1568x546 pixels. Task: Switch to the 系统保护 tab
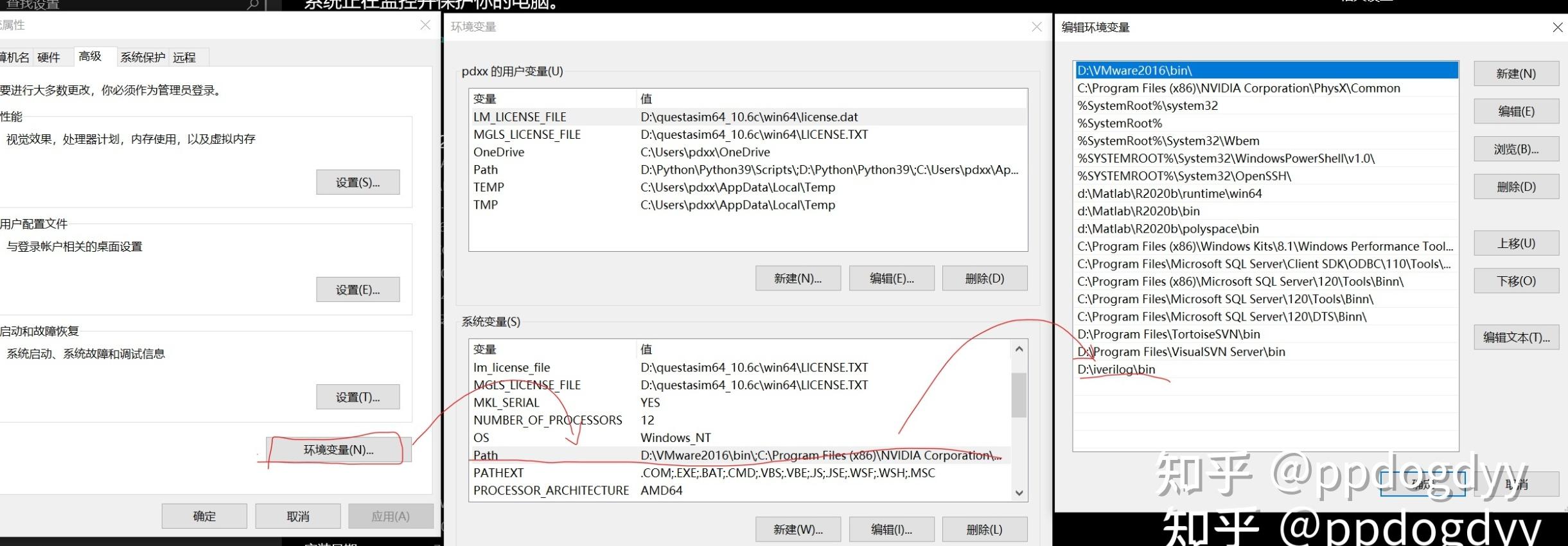pyautogui.click(x=143, y=58)
